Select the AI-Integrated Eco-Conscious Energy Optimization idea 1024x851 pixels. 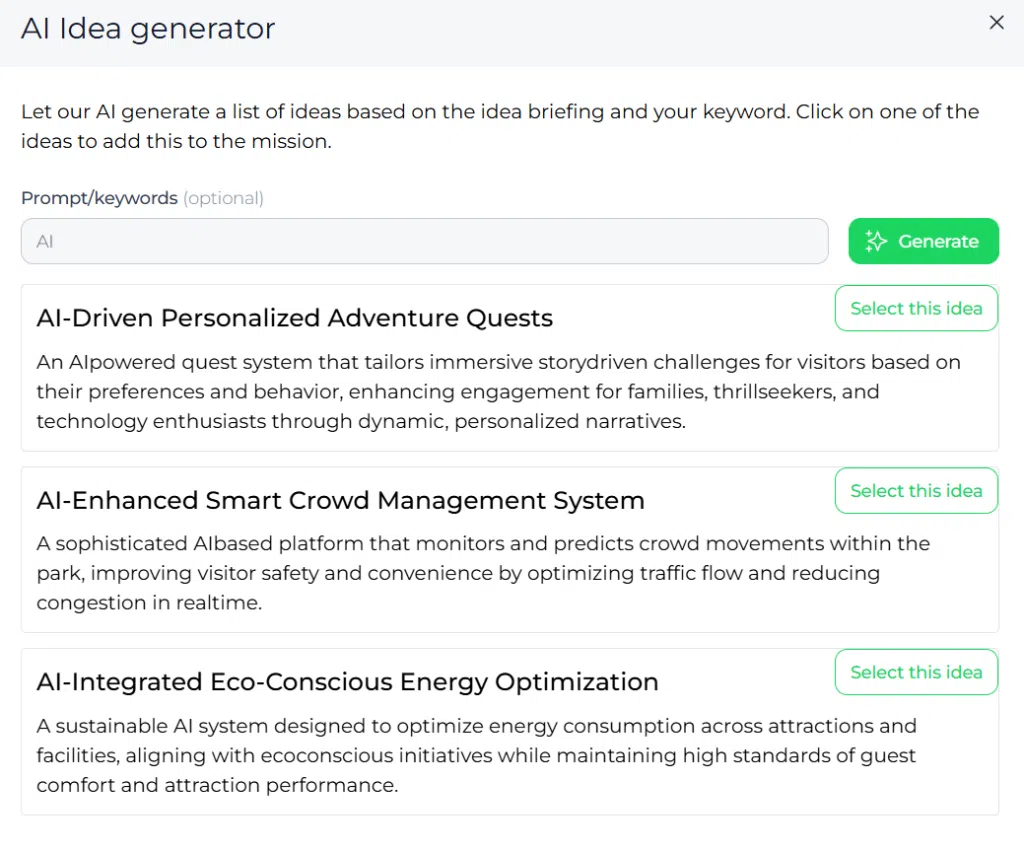(916, 672)
